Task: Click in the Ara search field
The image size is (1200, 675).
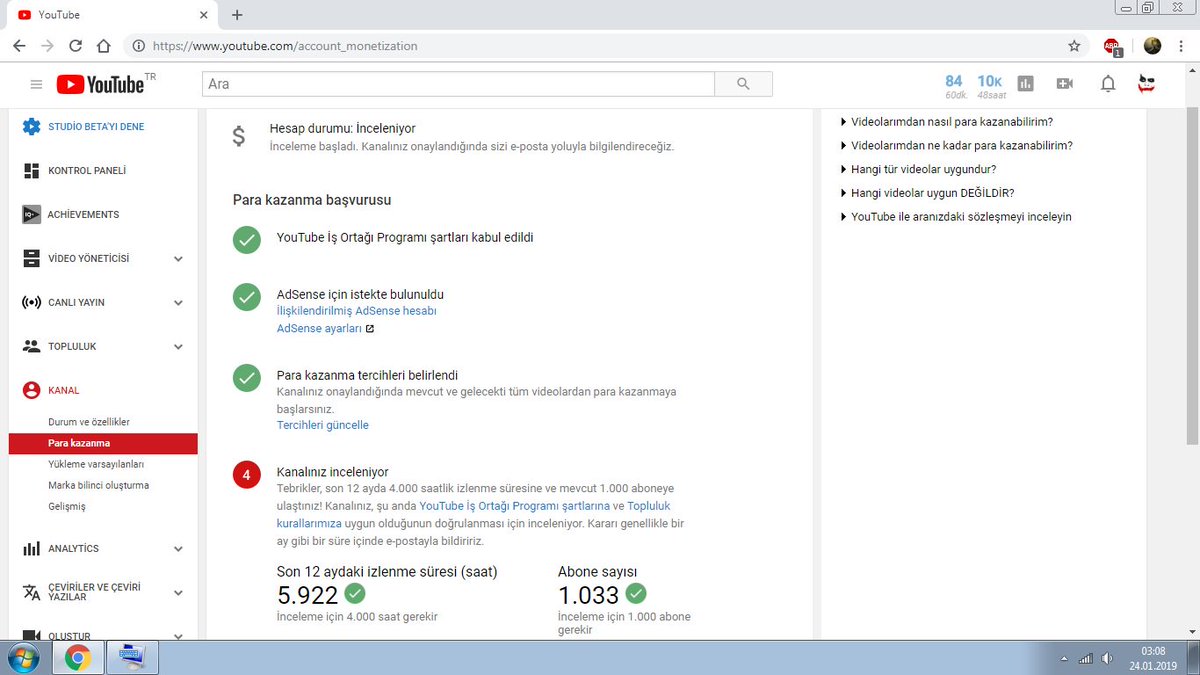Action: (458, 84)
